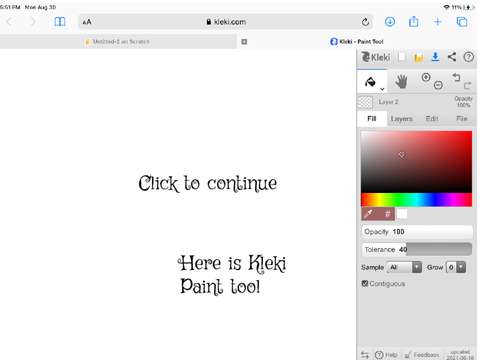Zoom out with the minus magnifier
Screen dimensions: 480x360
click(x=438, y=86)
